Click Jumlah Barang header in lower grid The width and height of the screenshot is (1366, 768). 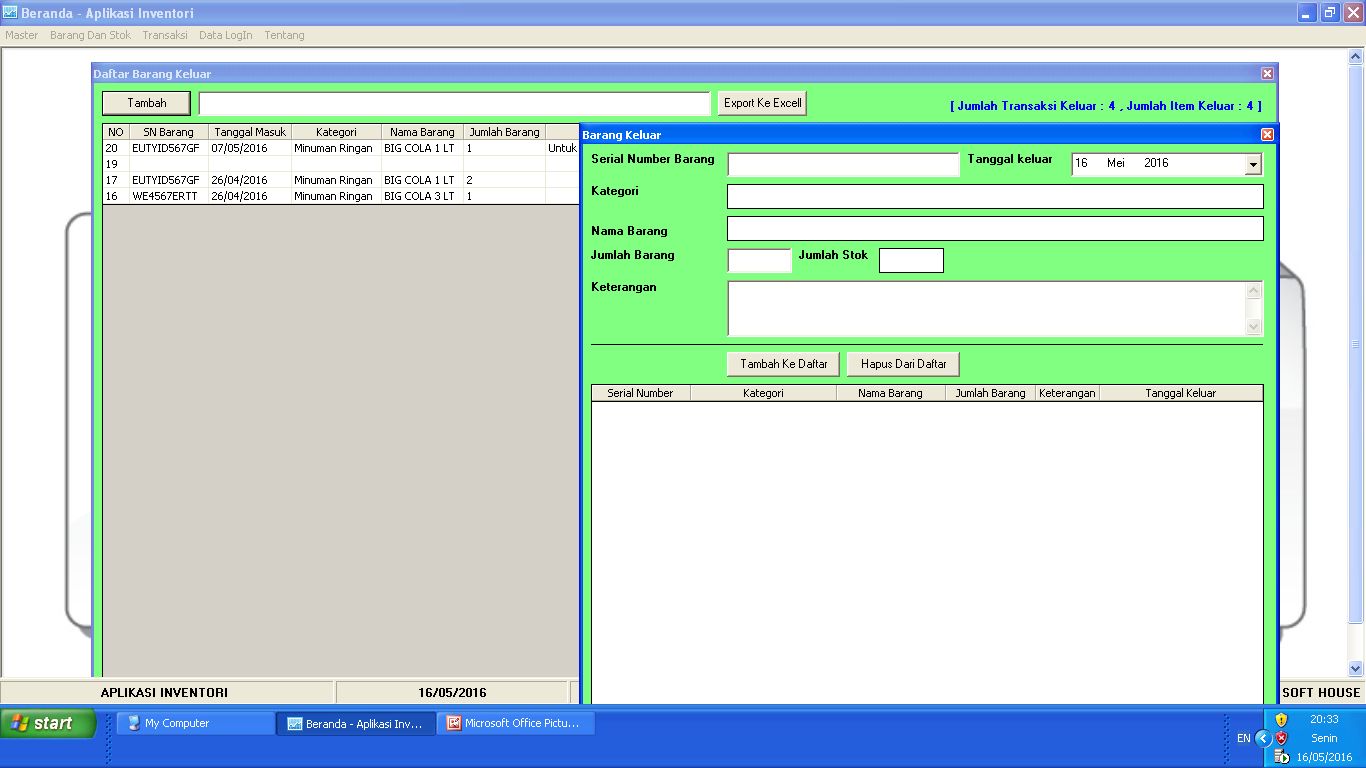[x=990, y=393]
